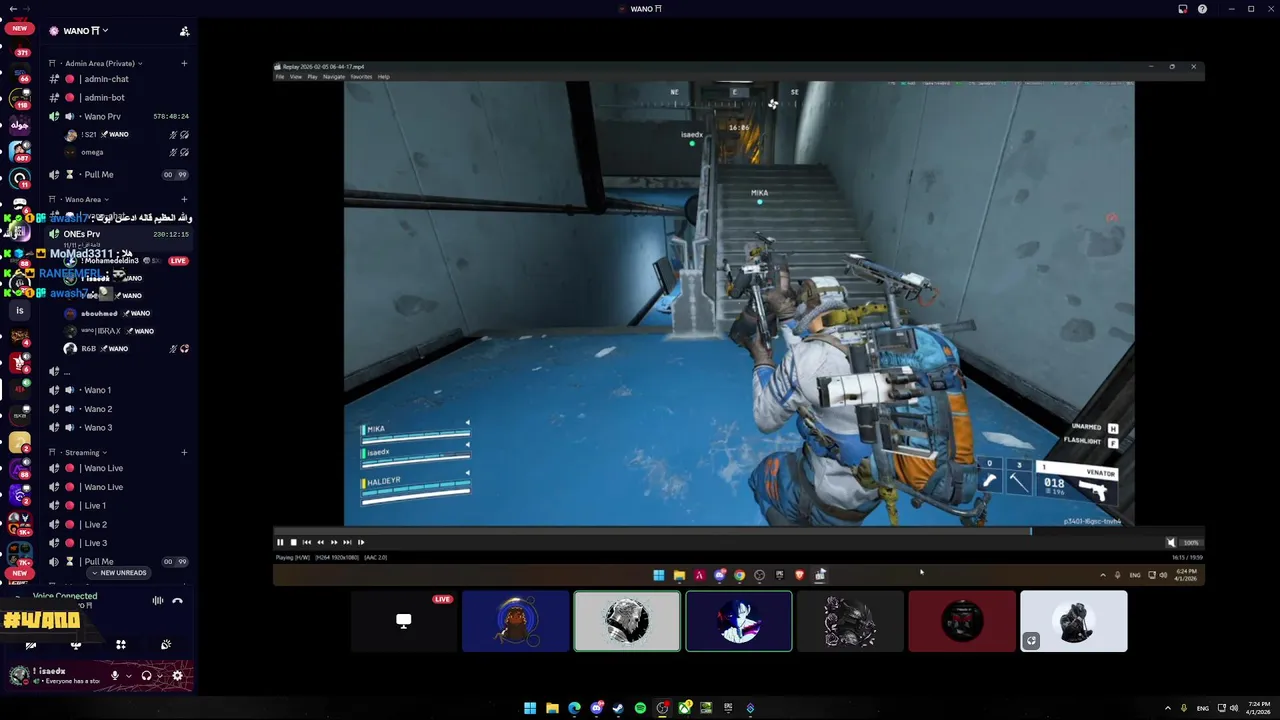The image size is (1280, 720).
Task: Mute the microphone in the user panel
Action: pos(115,676)
